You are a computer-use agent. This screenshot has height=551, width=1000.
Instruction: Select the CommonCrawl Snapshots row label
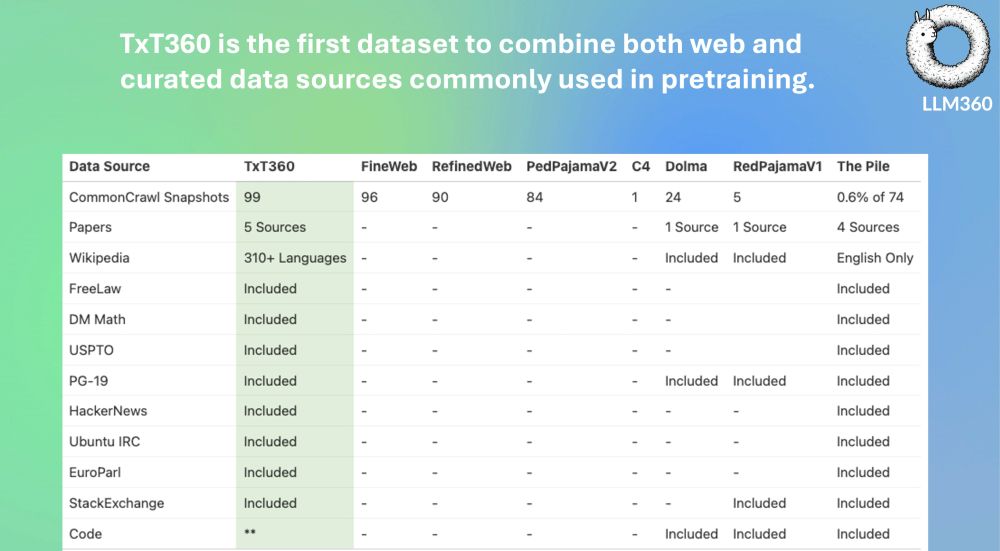[x=149, y=197]
